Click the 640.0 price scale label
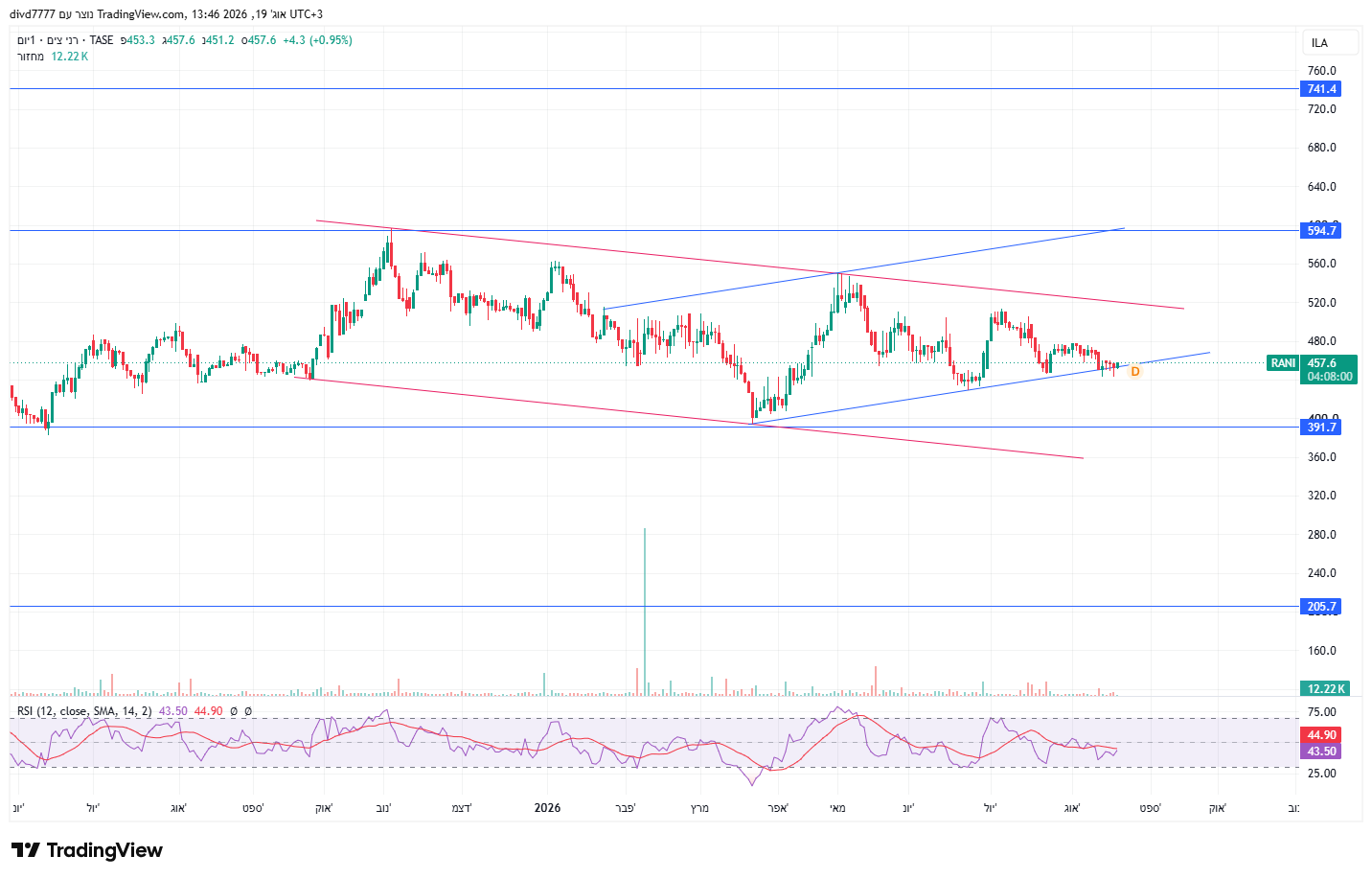The width and height of the screenshot is (1372, 879). (1322, 187)
